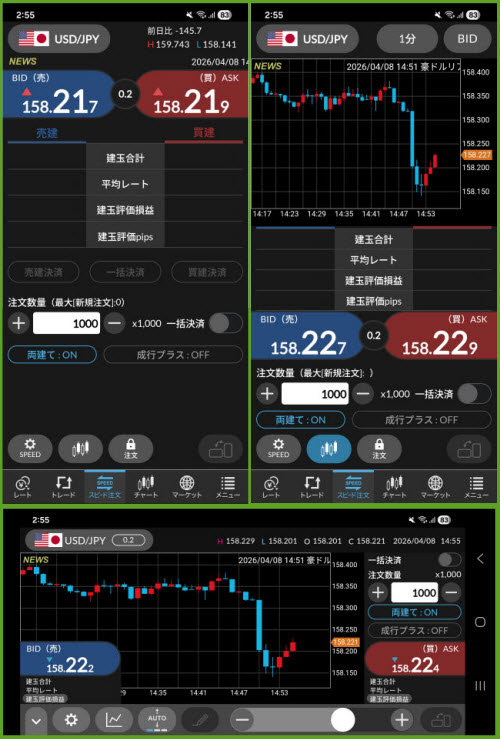500x739 pixels.
Task: Open USD/JPY currency pair selector in the top-left panel
Action: pyautogui.click(x=59, y=39)
